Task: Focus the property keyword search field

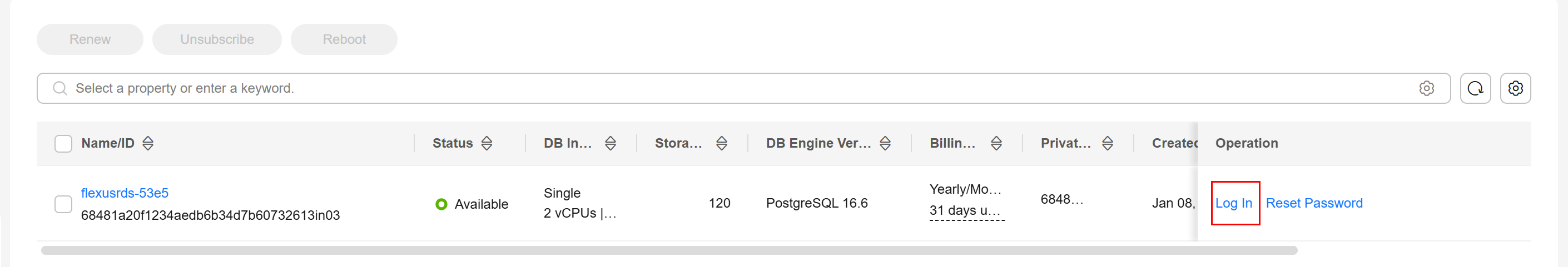Action: [731, 89]
